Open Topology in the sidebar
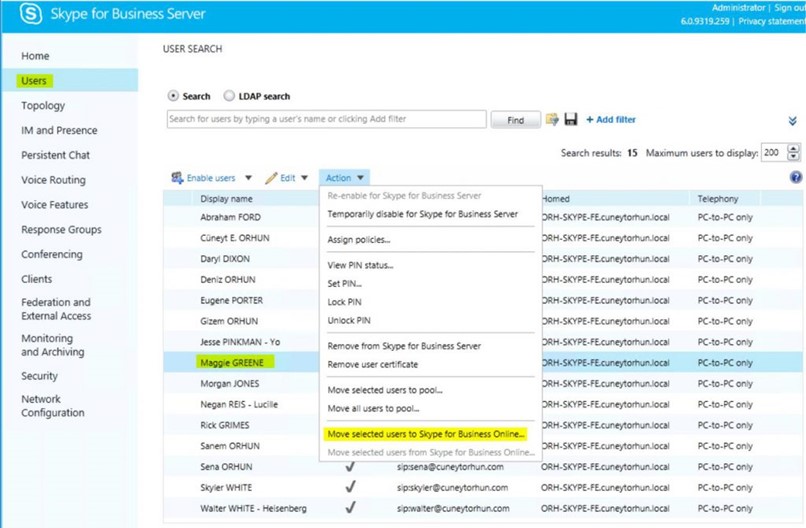 43,105
